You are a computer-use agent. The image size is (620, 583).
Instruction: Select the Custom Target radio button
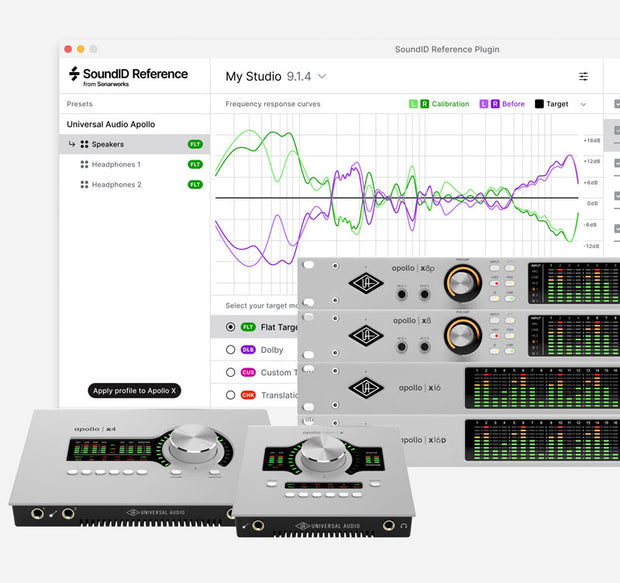point(231,372)
